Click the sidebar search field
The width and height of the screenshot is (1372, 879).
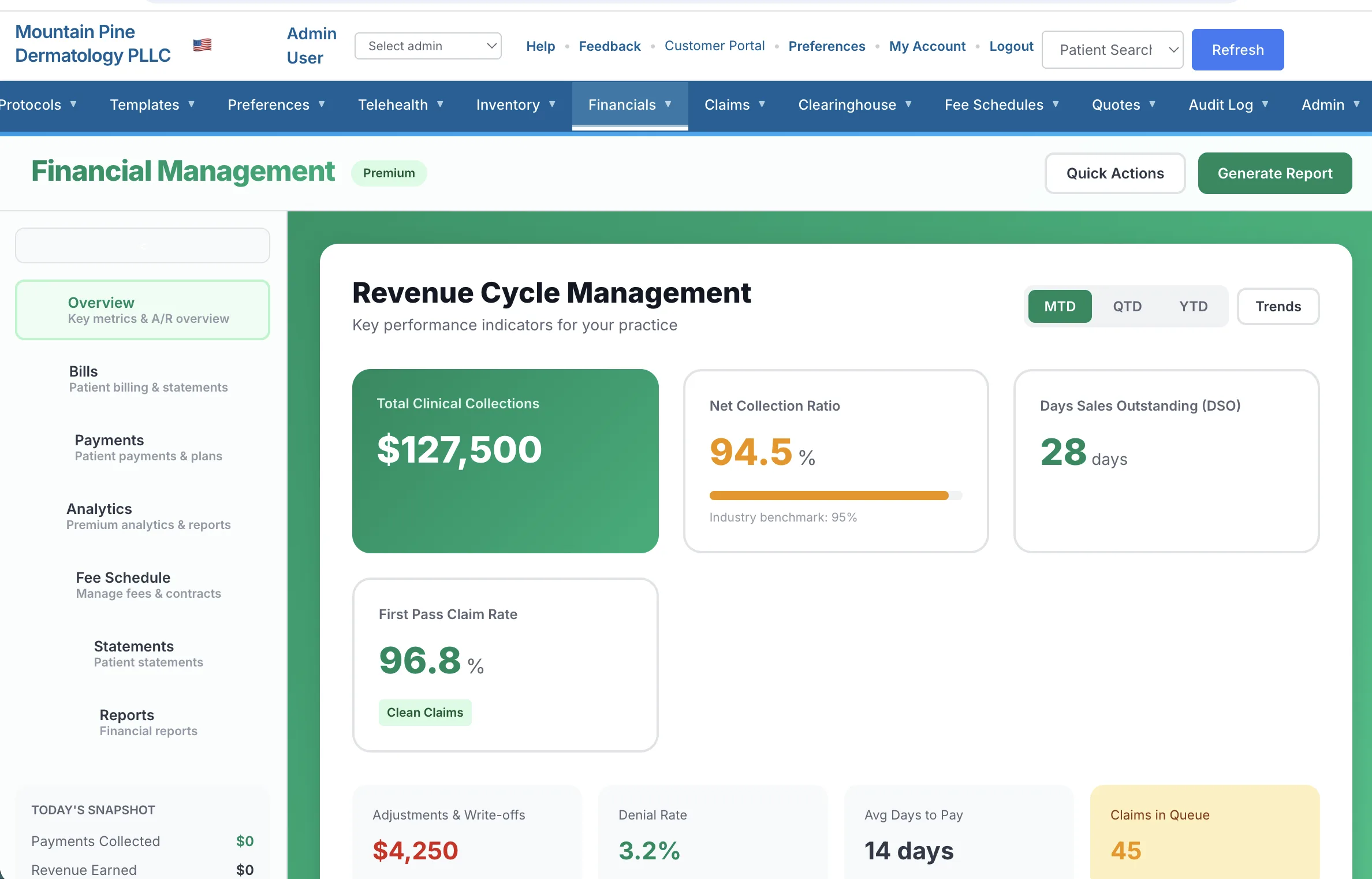coord(143,245)
